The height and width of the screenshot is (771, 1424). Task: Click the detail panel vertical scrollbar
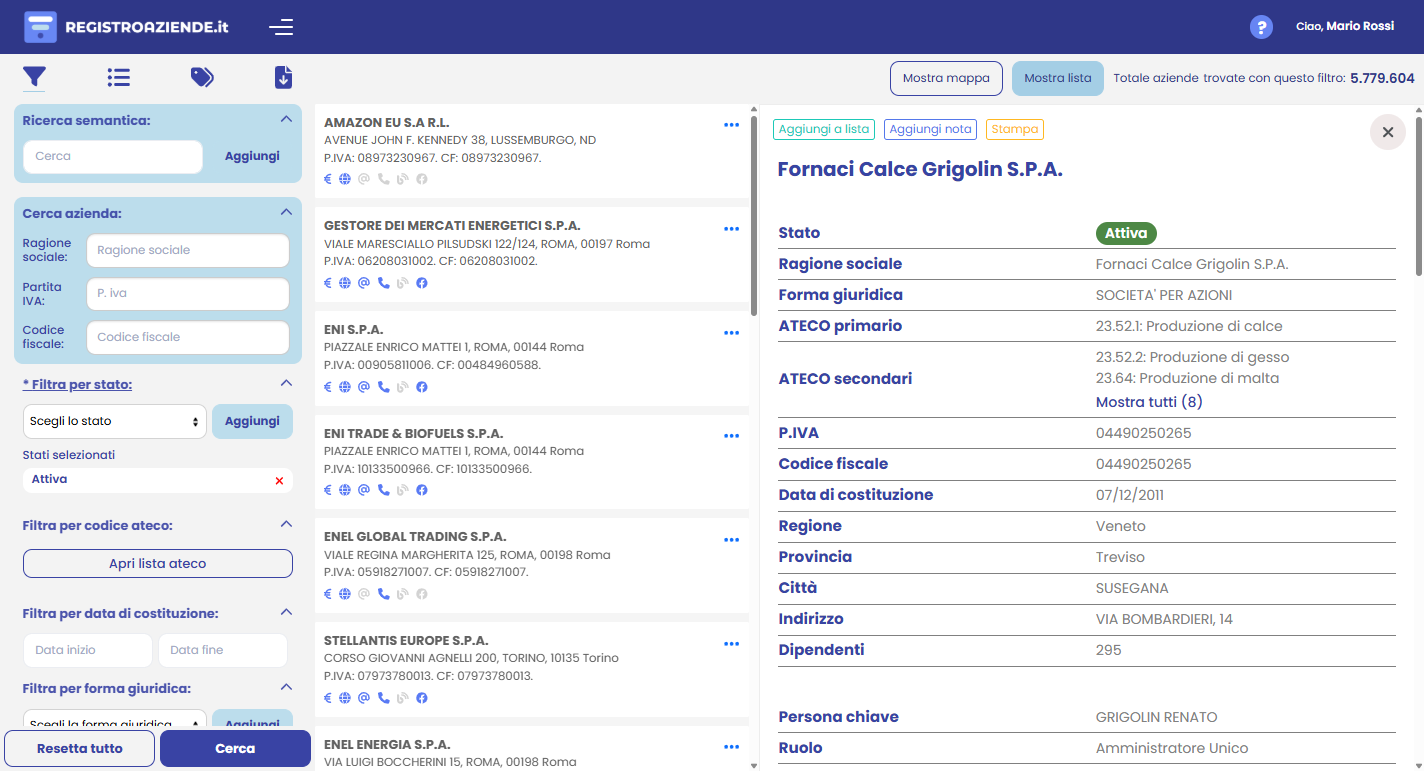click(1417, 195)
